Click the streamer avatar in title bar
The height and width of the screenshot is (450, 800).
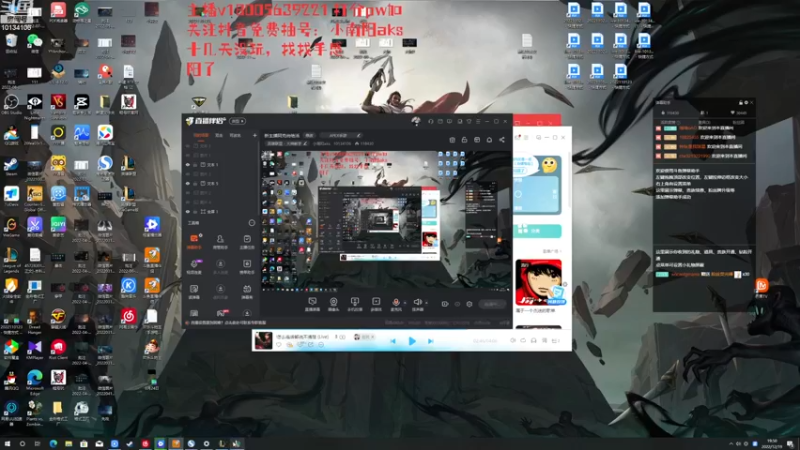point(416,121)
